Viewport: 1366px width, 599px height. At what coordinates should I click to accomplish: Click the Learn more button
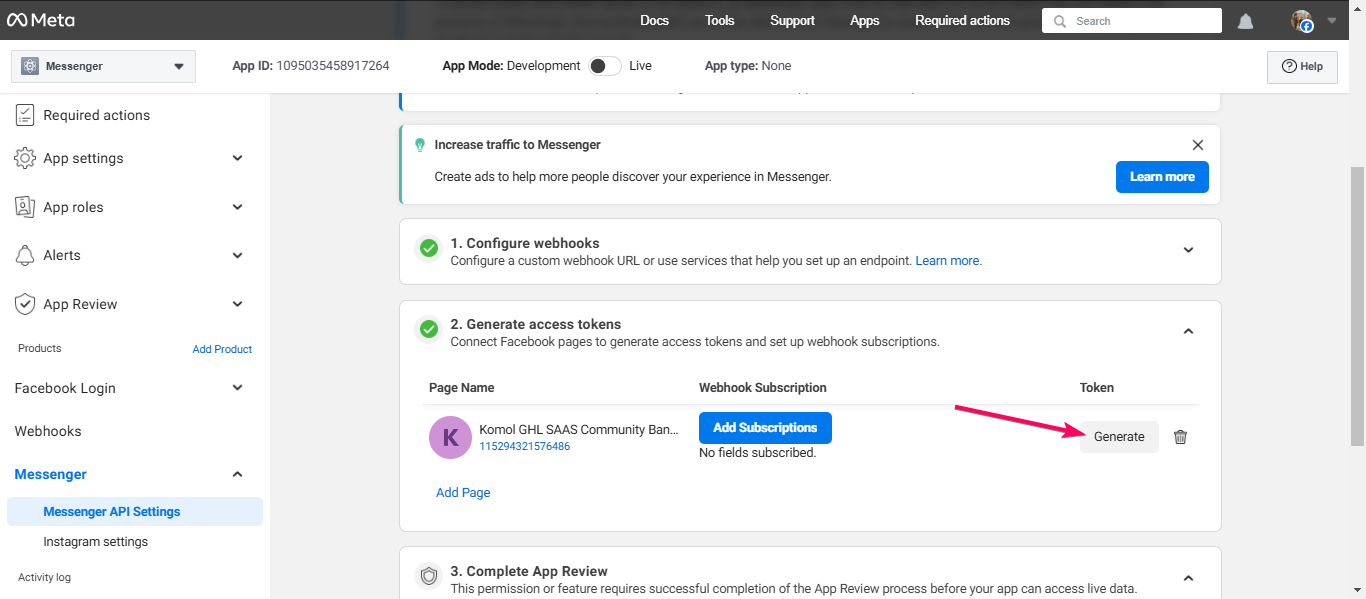(x=1162, y=177)
